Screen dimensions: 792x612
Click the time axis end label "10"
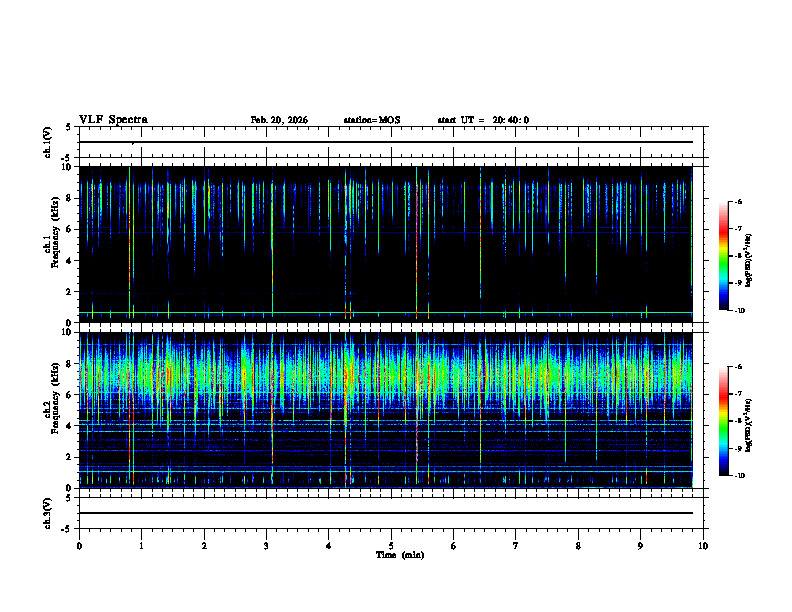(703, 546)
